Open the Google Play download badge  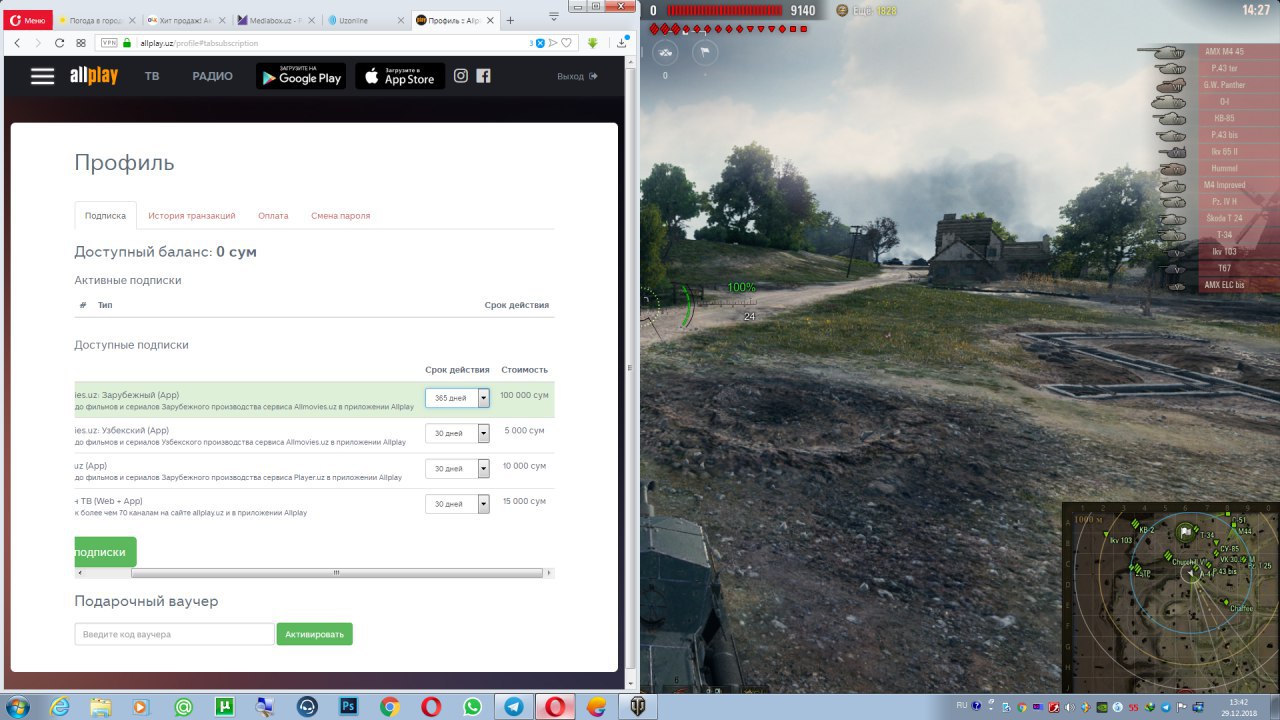tap(301, 76)
